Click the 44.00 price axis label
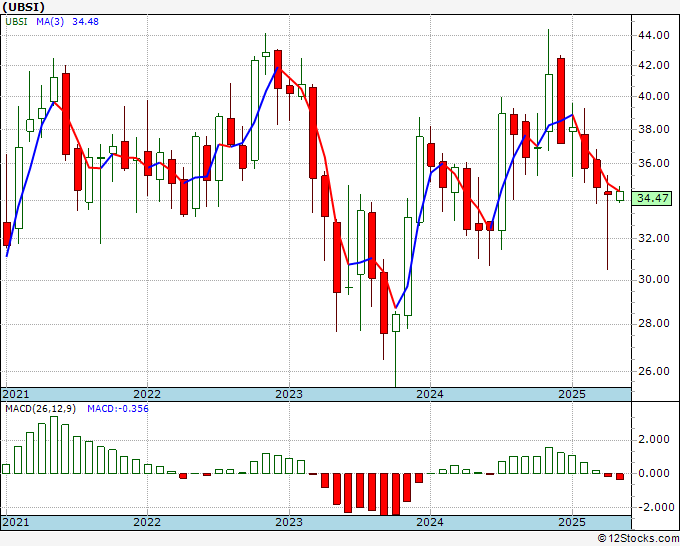The width and height of the screenshot is (680, 546). pos(654,36)
